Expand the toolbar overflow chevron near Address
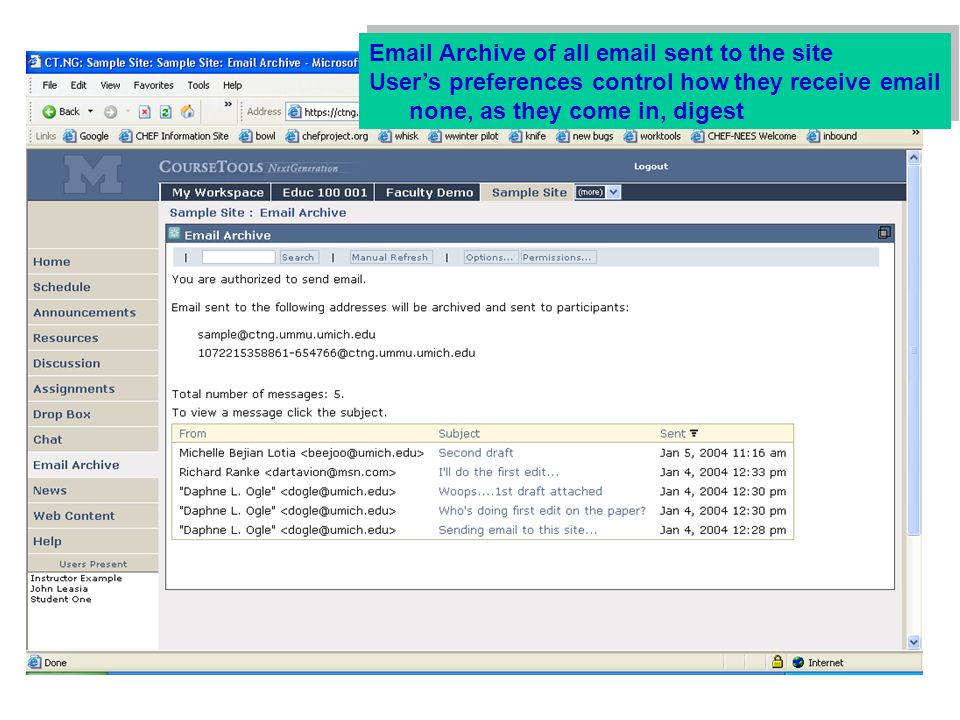Image resolution: width=960 pixels, height=720 pixels. pos(228,105)
